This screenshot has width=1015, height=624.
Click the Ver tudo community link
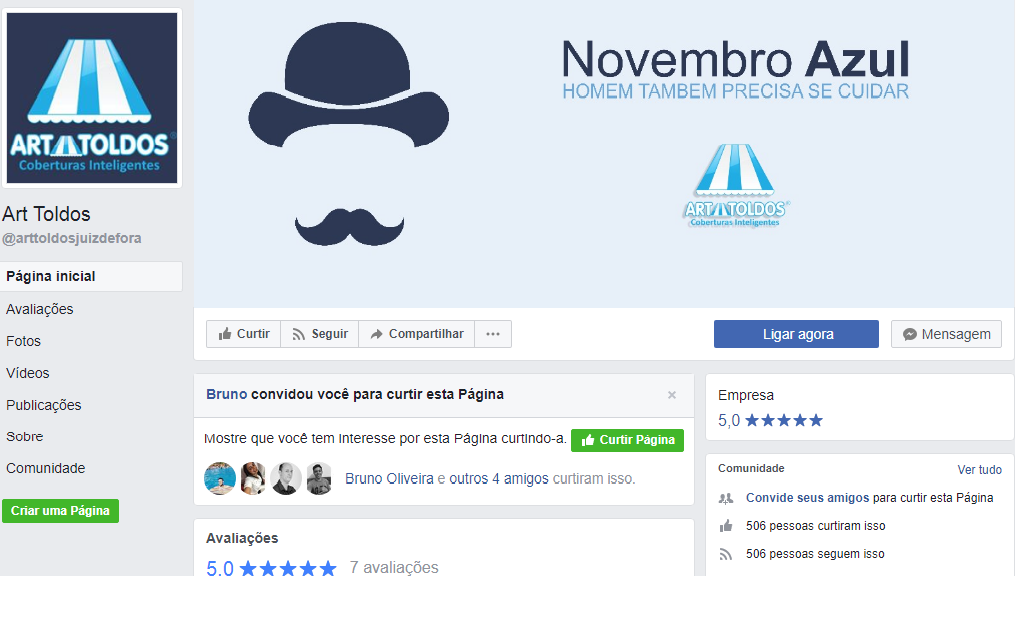(x=979, y=470)
